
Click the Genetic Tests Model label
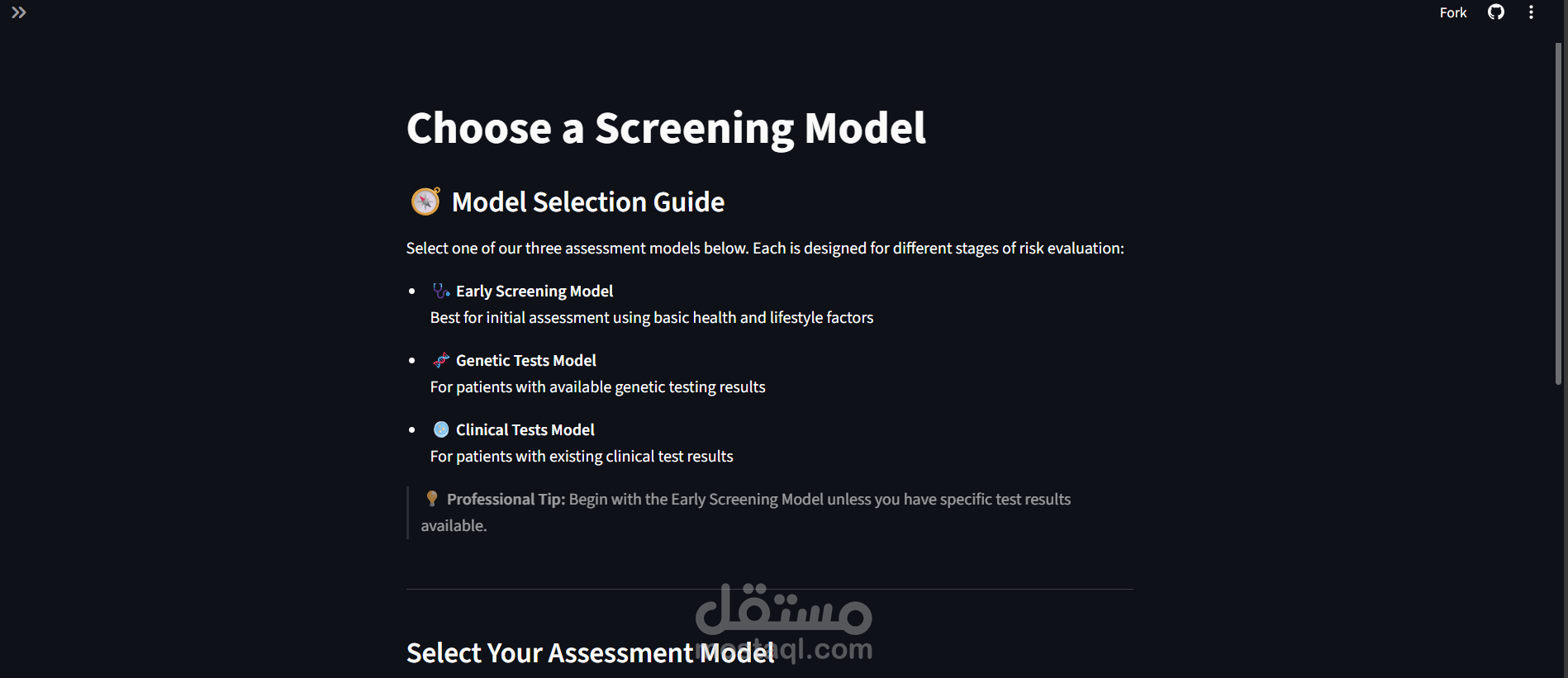click(526, 360)
